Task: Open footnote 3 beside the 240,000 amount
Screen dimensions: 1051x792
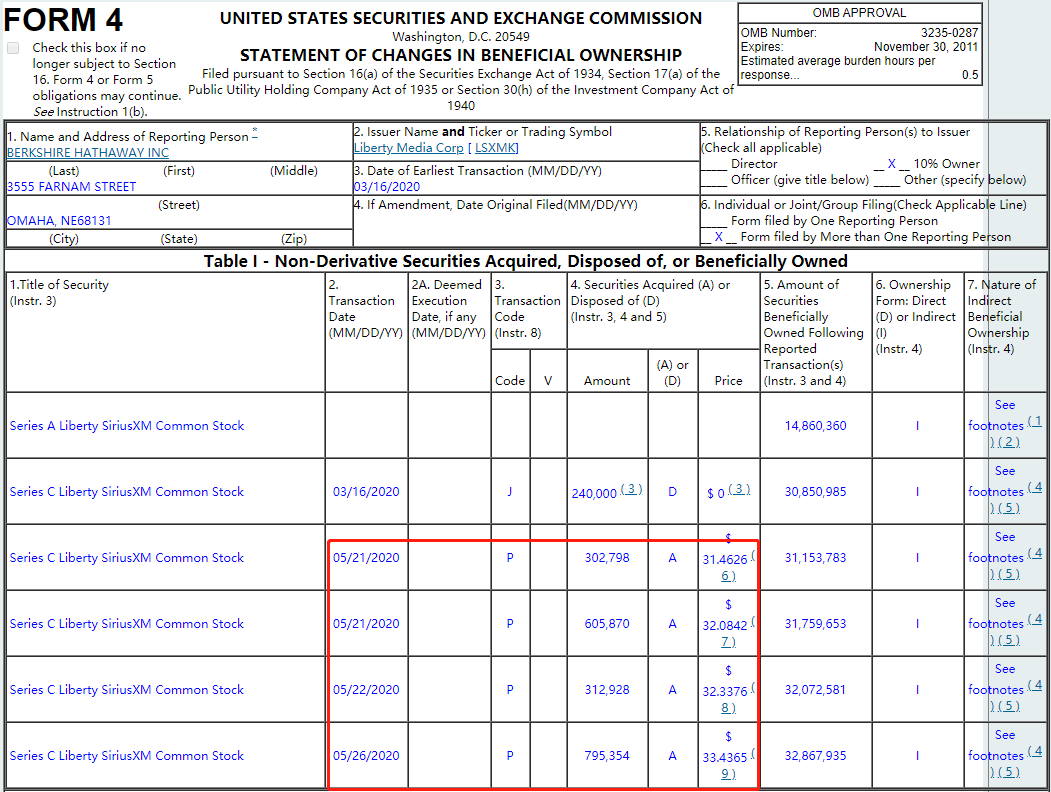Action: [x=631, y=489]
